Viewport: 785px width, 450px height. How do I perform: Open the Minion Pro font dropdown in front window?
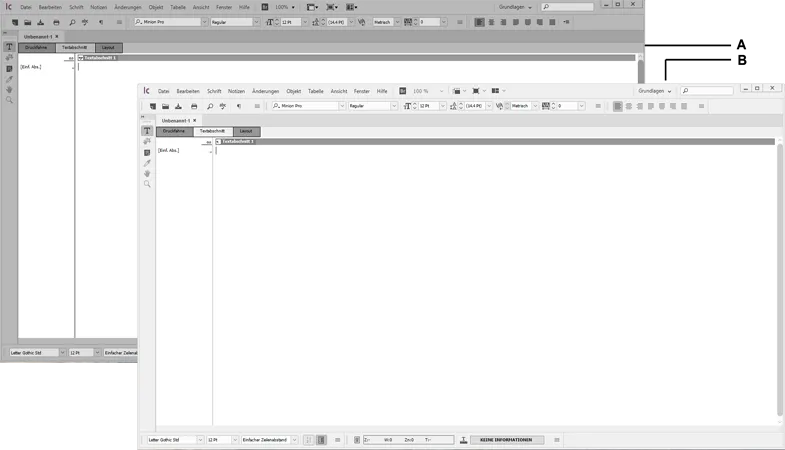coord(342,106)
